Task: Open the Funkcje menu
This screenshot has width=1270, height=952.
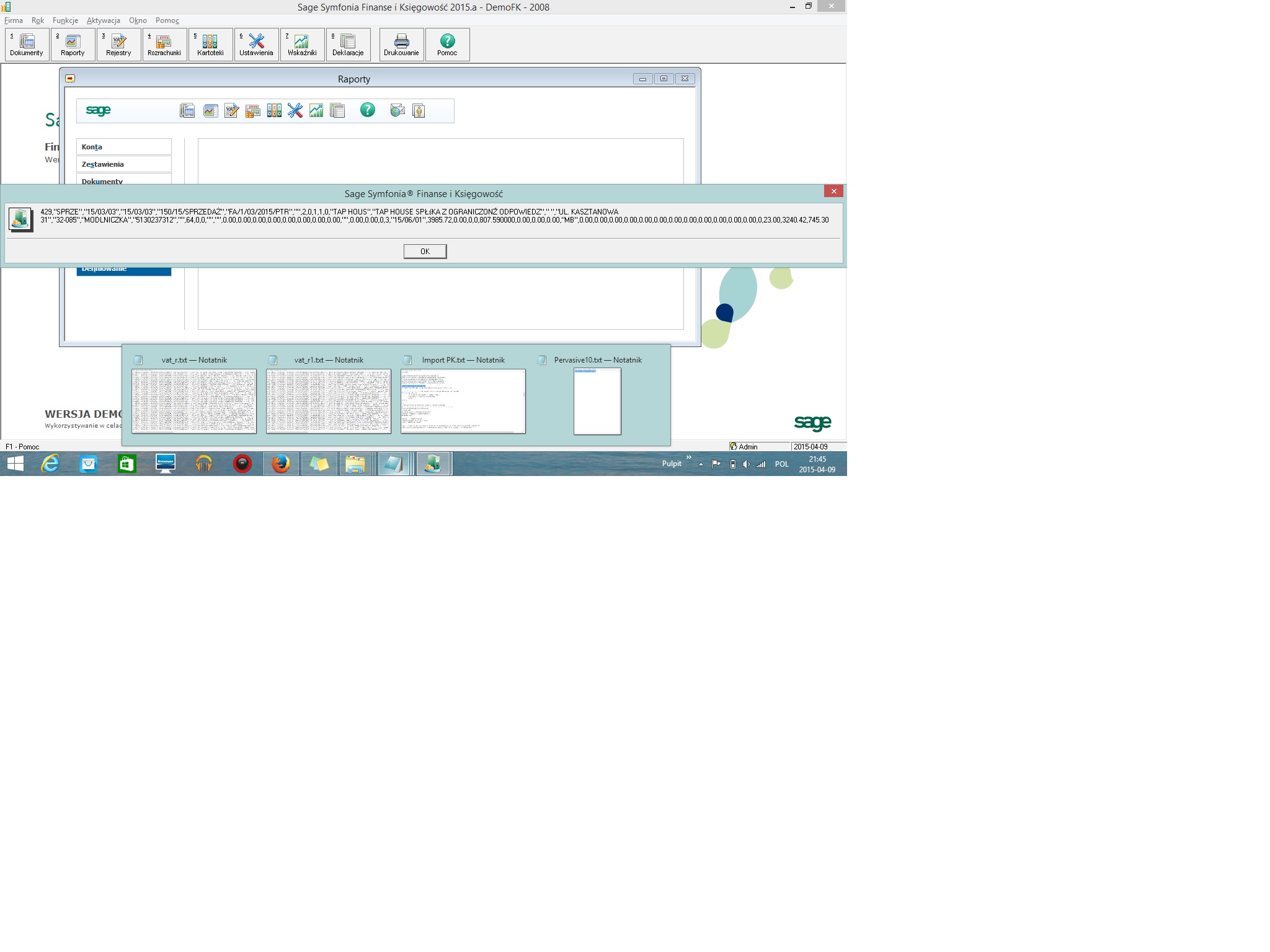Action: click(x=66, y=20)
